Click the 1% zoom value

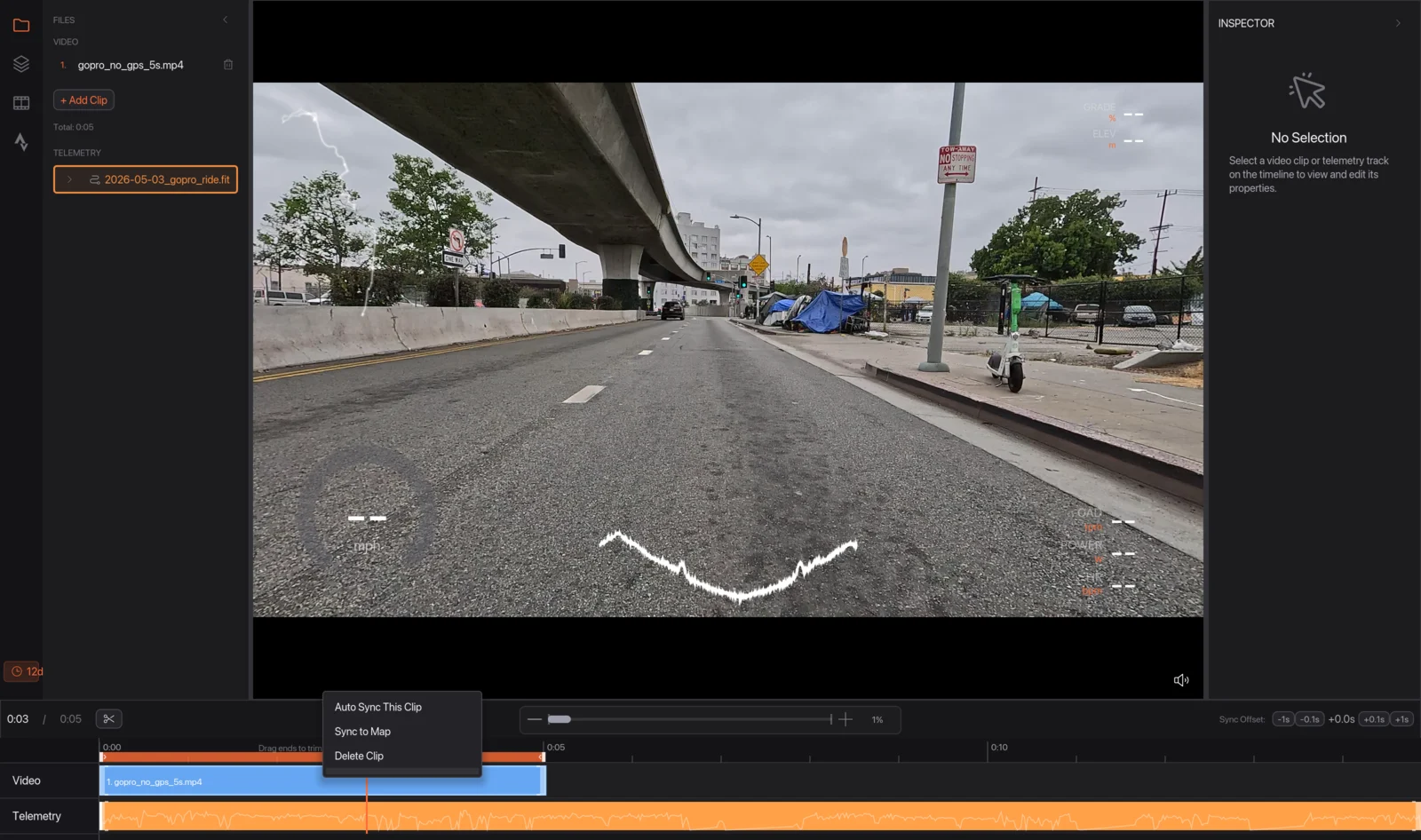(x=877, y=720)
